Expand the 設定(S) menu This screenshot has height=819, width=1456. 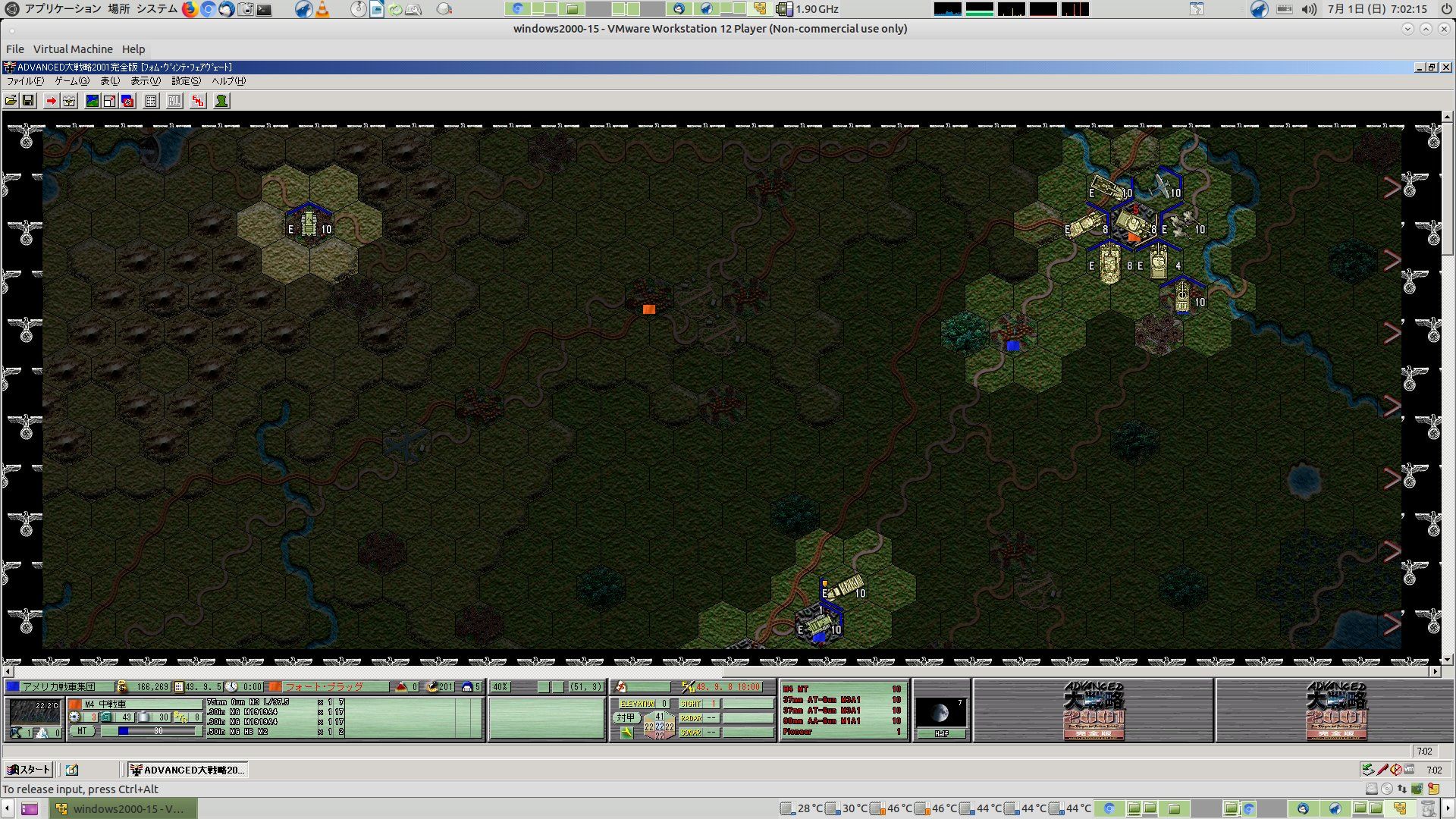point(186,81)
